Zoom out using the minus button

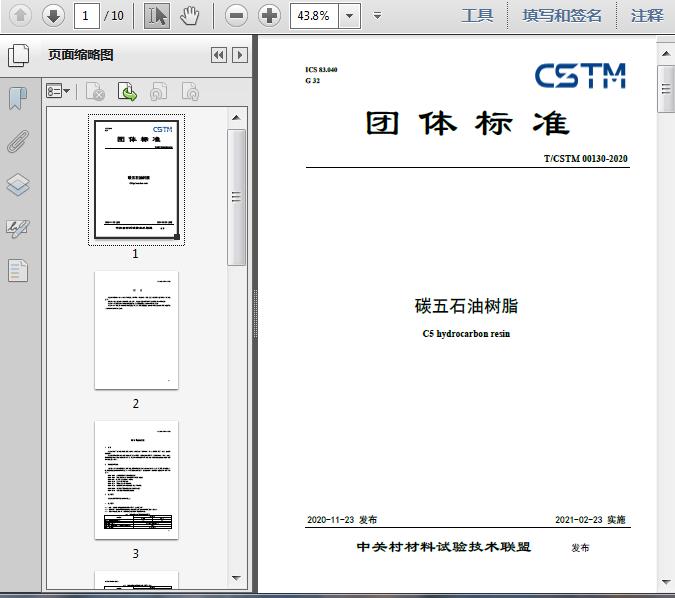coord(236,16)
